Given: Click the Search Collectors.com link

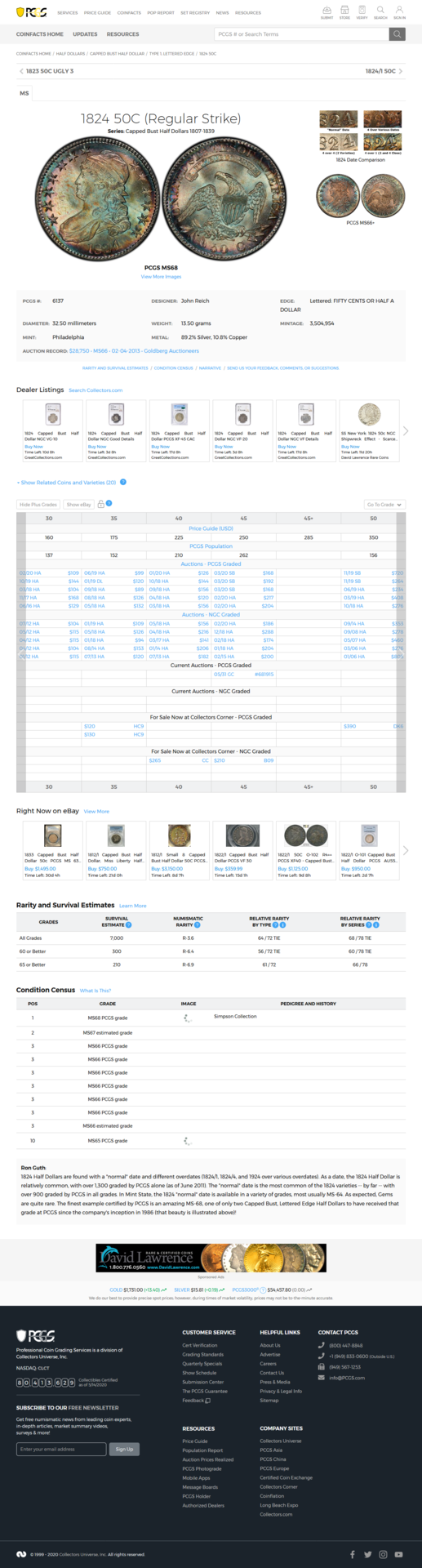Looking at the screenshot, I should point(96,390).
